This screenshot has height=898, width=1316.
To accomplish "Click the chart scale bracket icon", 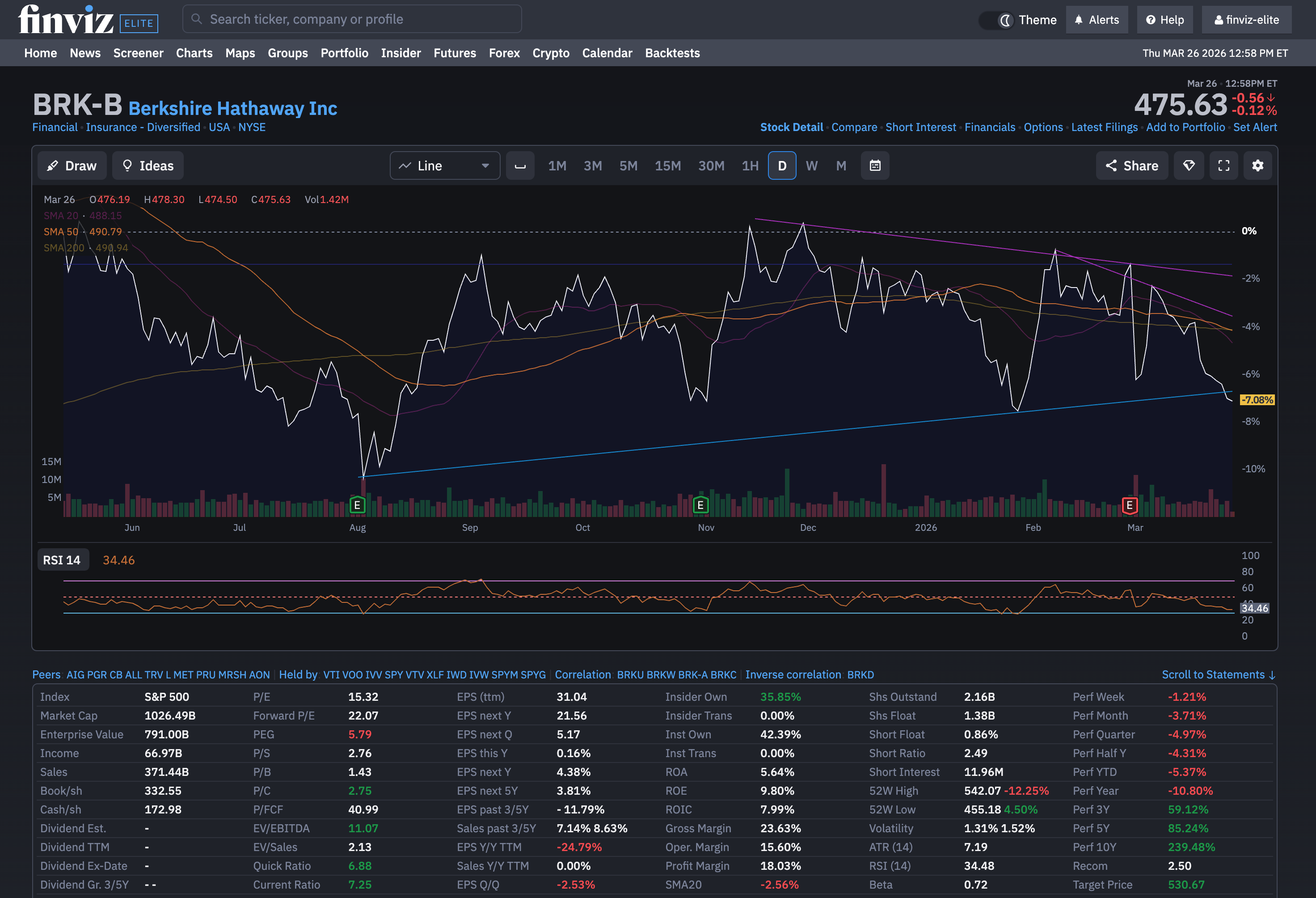I will click(519, 165).
